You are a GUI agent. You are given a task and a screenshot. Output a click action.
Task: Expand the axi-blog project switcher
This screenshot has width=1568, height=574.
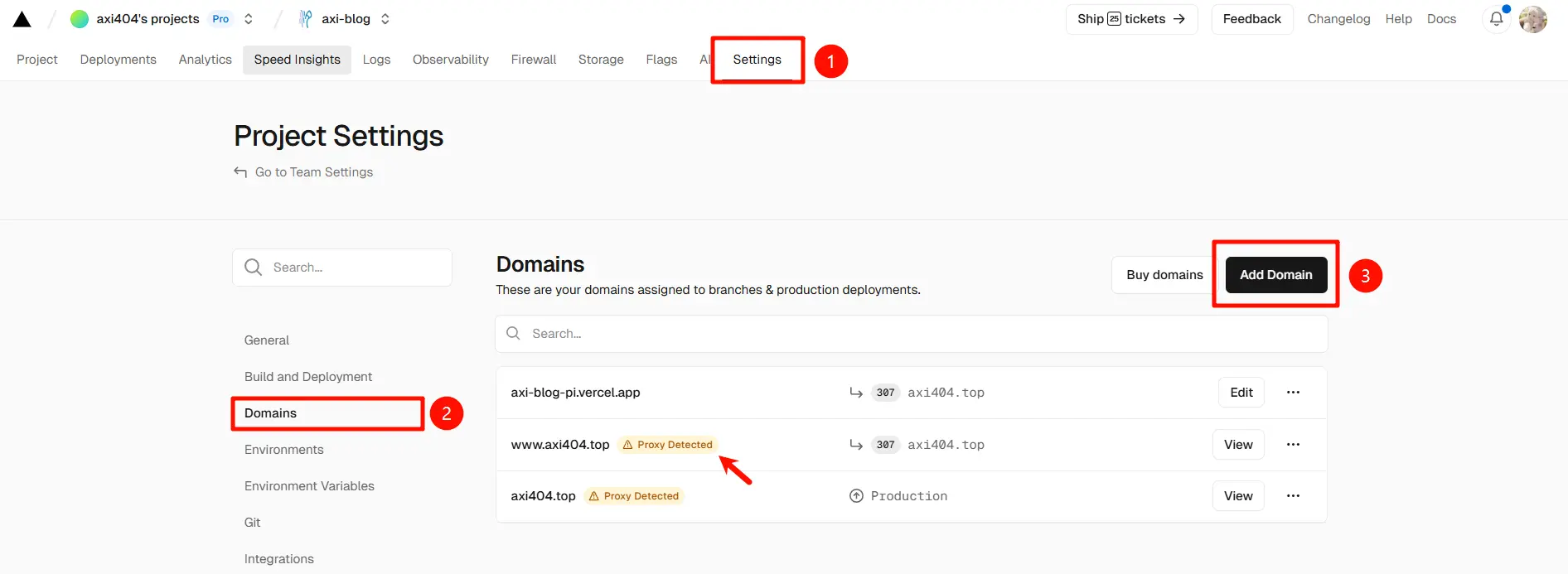(x=385, y=19)
